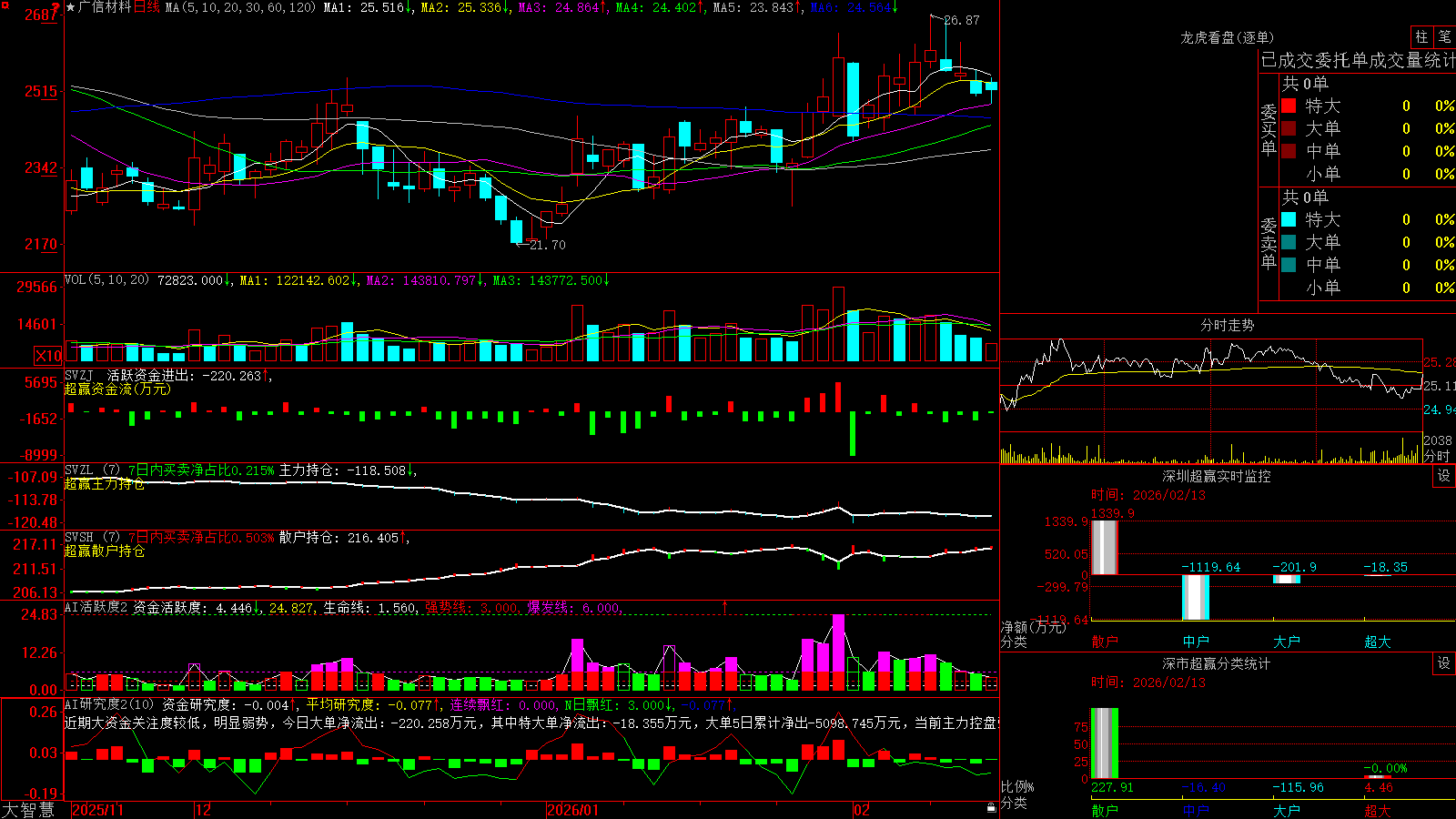Switch the order view to 柱 mode
This screenshot has width=1456, height=819.
[x=1421, y=36]
